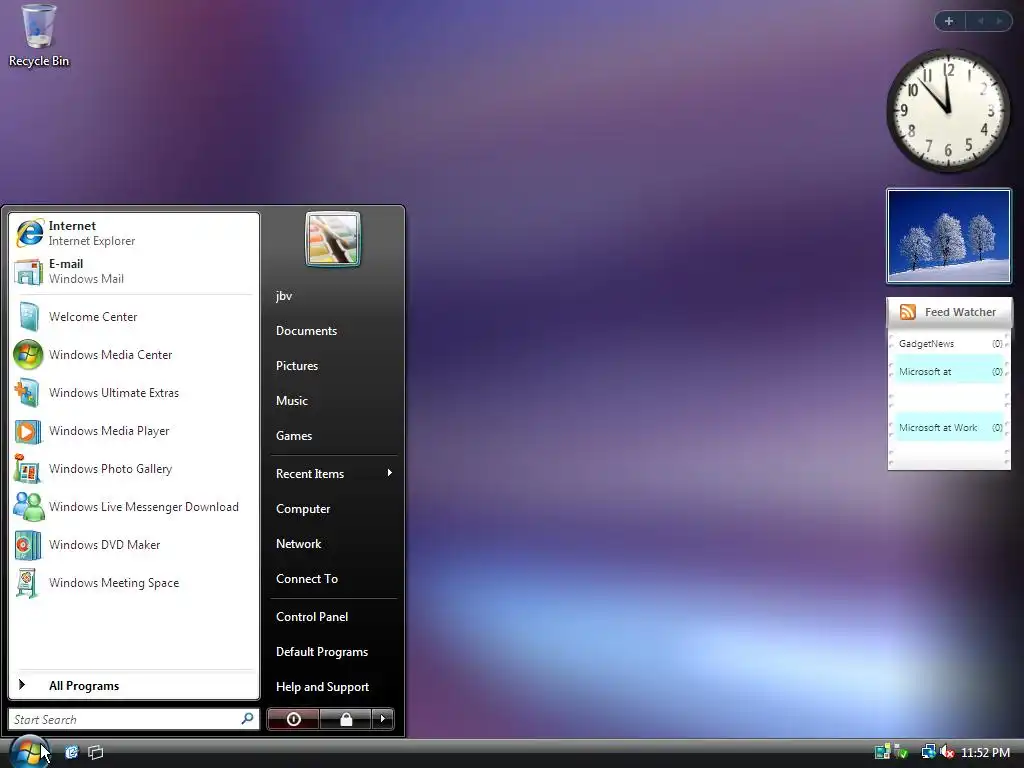
Task: Open Internet Explorer from the Start menu
Action: (133, 233)
